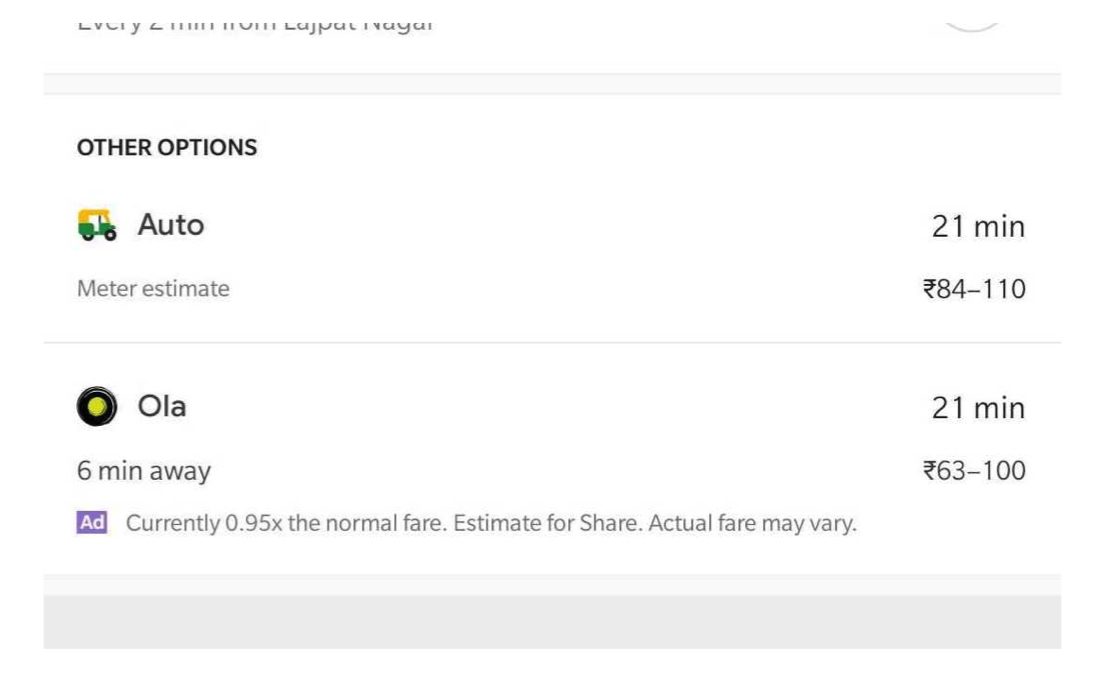The width and height of the screenshot is (1104, 673).
Task: Click the purple Ad badge
Action: pos(92,523)
